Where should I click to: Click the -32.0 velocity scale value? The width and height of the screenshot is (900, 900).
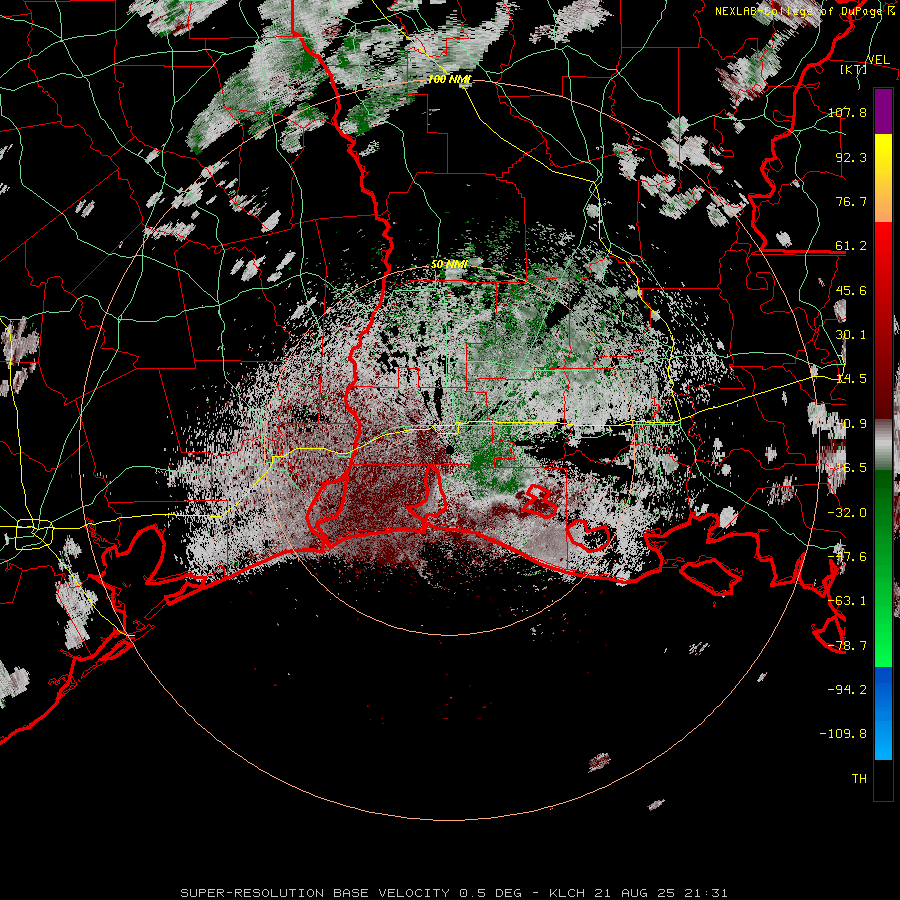click(847, 513)
